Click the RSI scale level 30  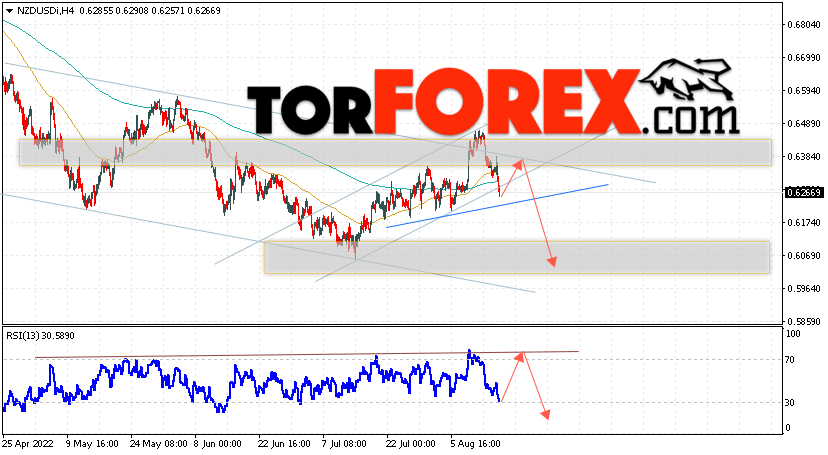(x=790, y=403)
